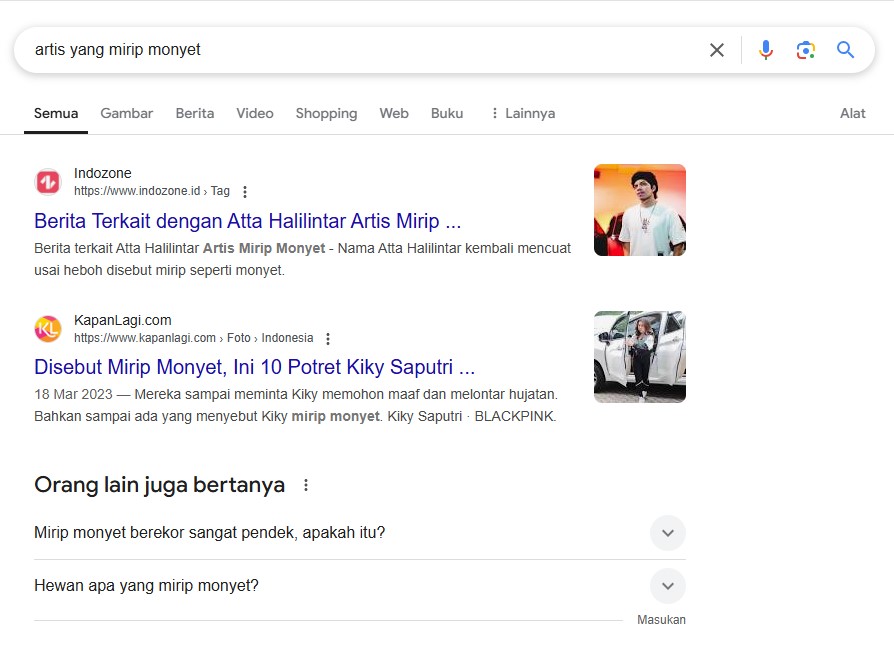Open the Lainnya more menu
This screenshot has height=652, width=894.
[x=523, y=113]
